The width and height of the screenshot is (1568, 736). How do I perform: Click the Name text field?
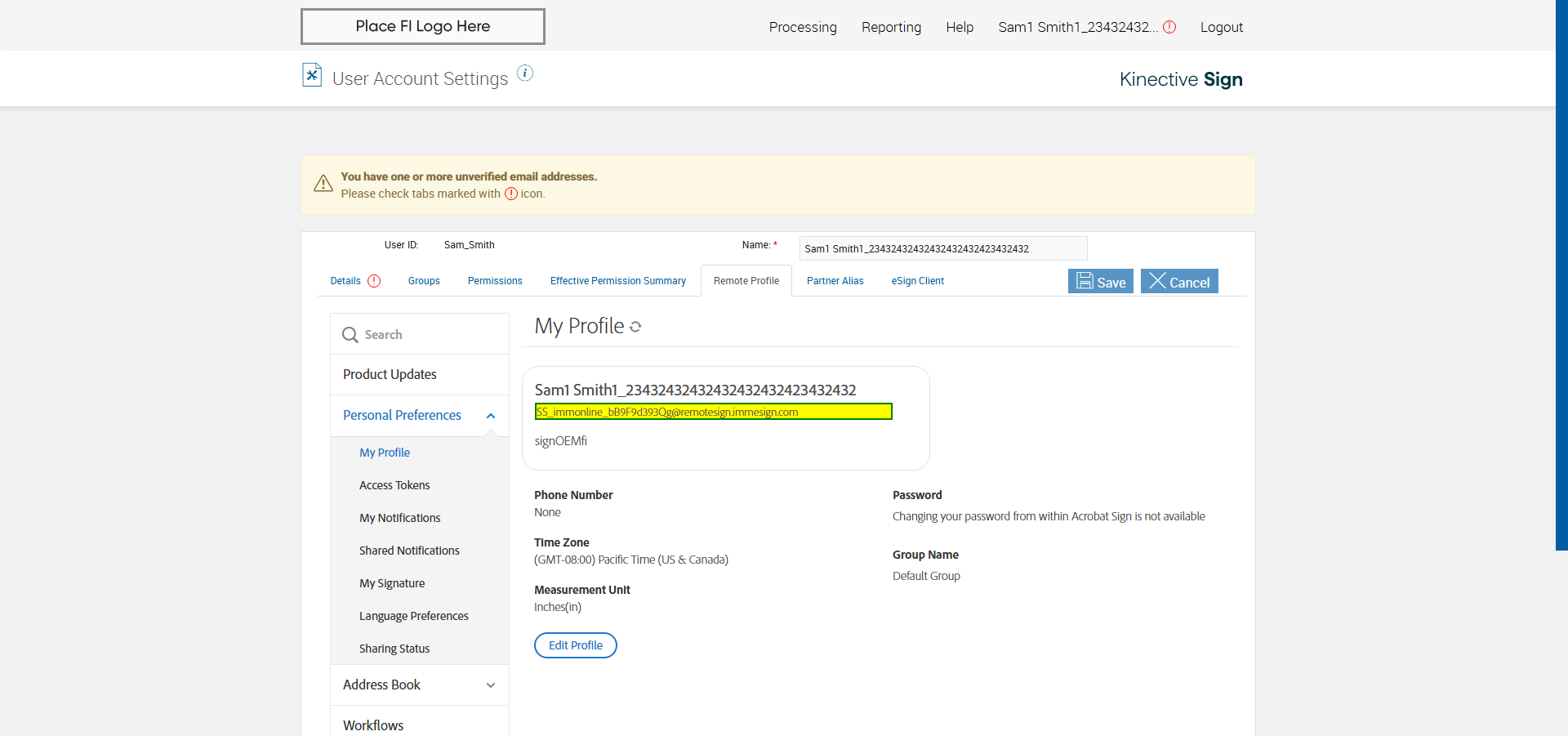pyautogui.click(x=942, y=248)
